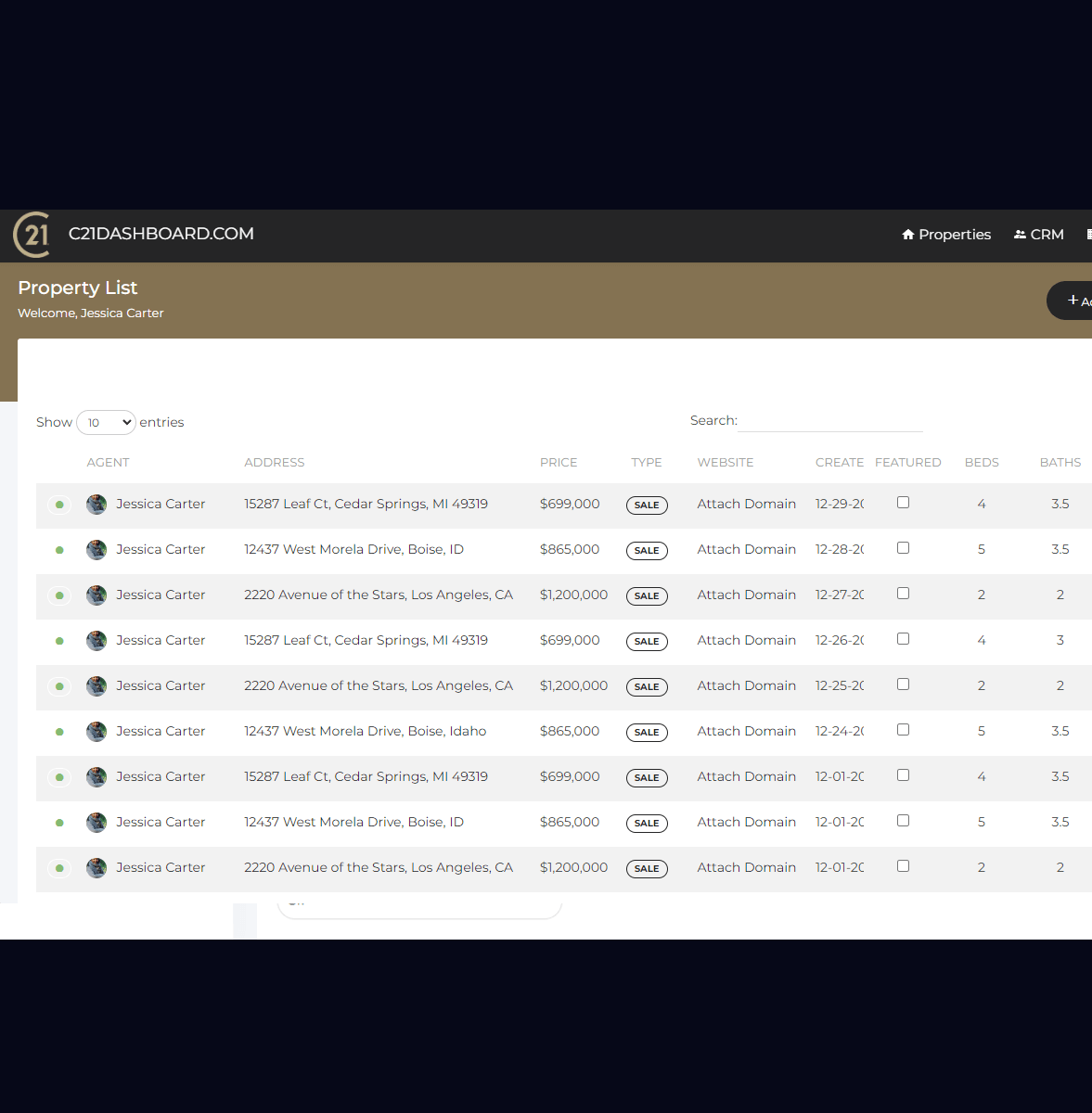This screenshot has height=1113, width=1092.
Task: Toggle Featured checkbox for the 12-29 listing
Action: point(903,503)
